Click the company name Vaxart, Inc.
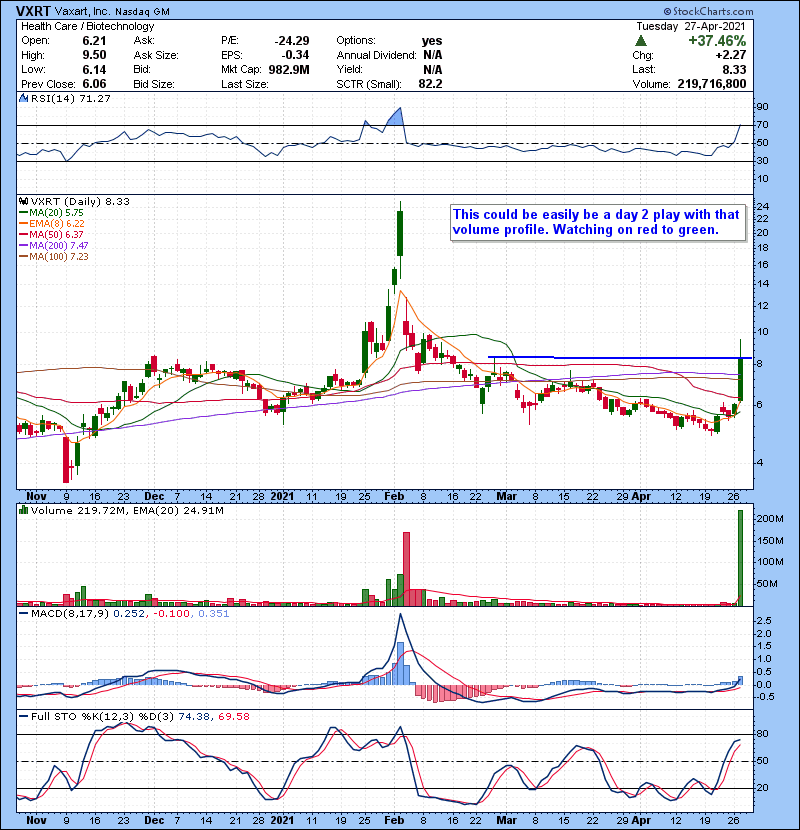 [x=82, y=11]
